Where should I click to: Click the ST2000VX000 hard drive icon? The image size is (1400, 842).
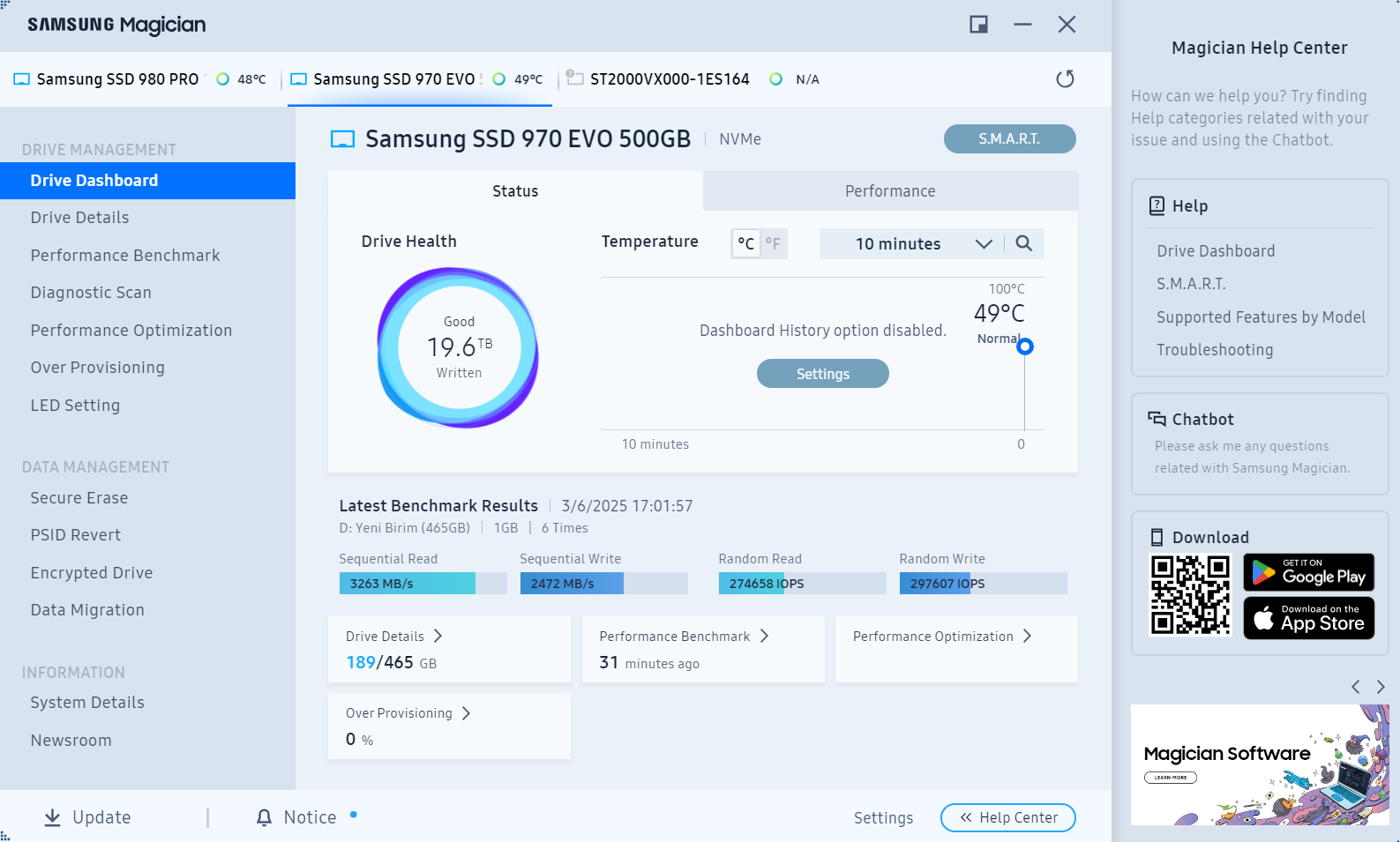(574, 78)
